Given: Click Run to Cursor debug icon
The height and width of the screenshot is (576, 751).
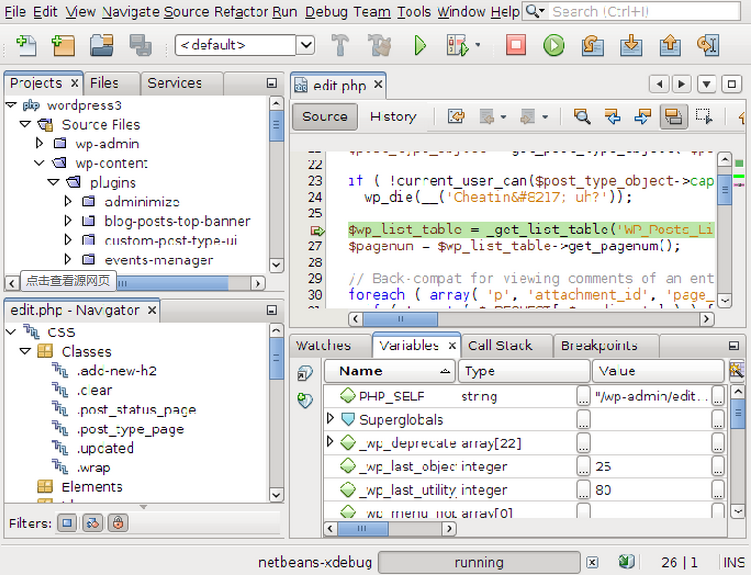Looking at the screenshot, I should pos(708,45).
